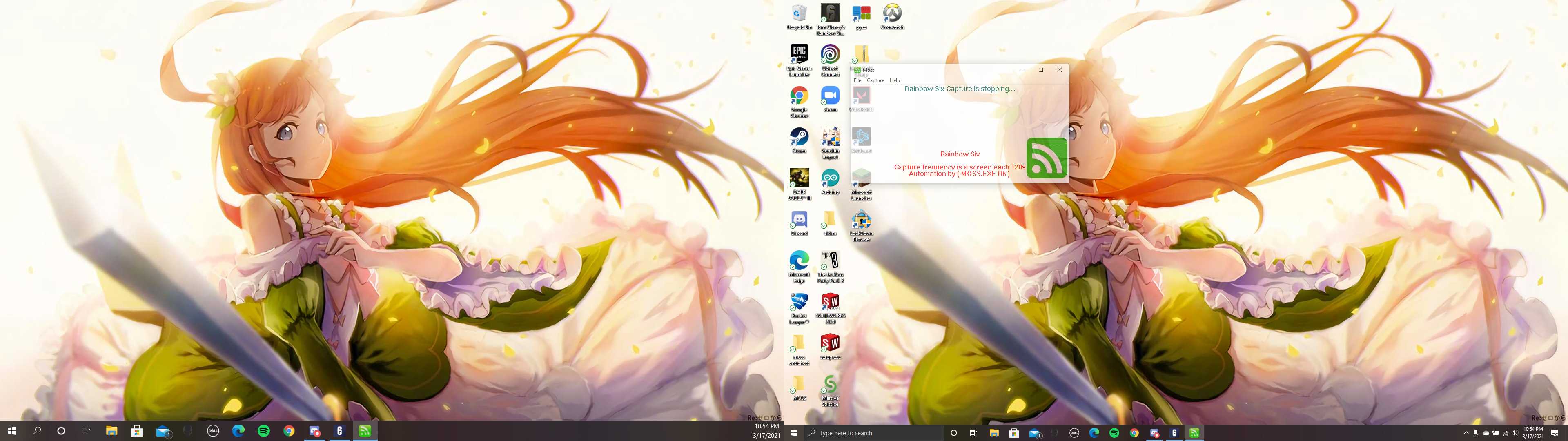The image size is (1568, 441).
Task: Select the Tom Clancy's Rainbow Six desktop shortcut
Action: [x=830, y=19]
